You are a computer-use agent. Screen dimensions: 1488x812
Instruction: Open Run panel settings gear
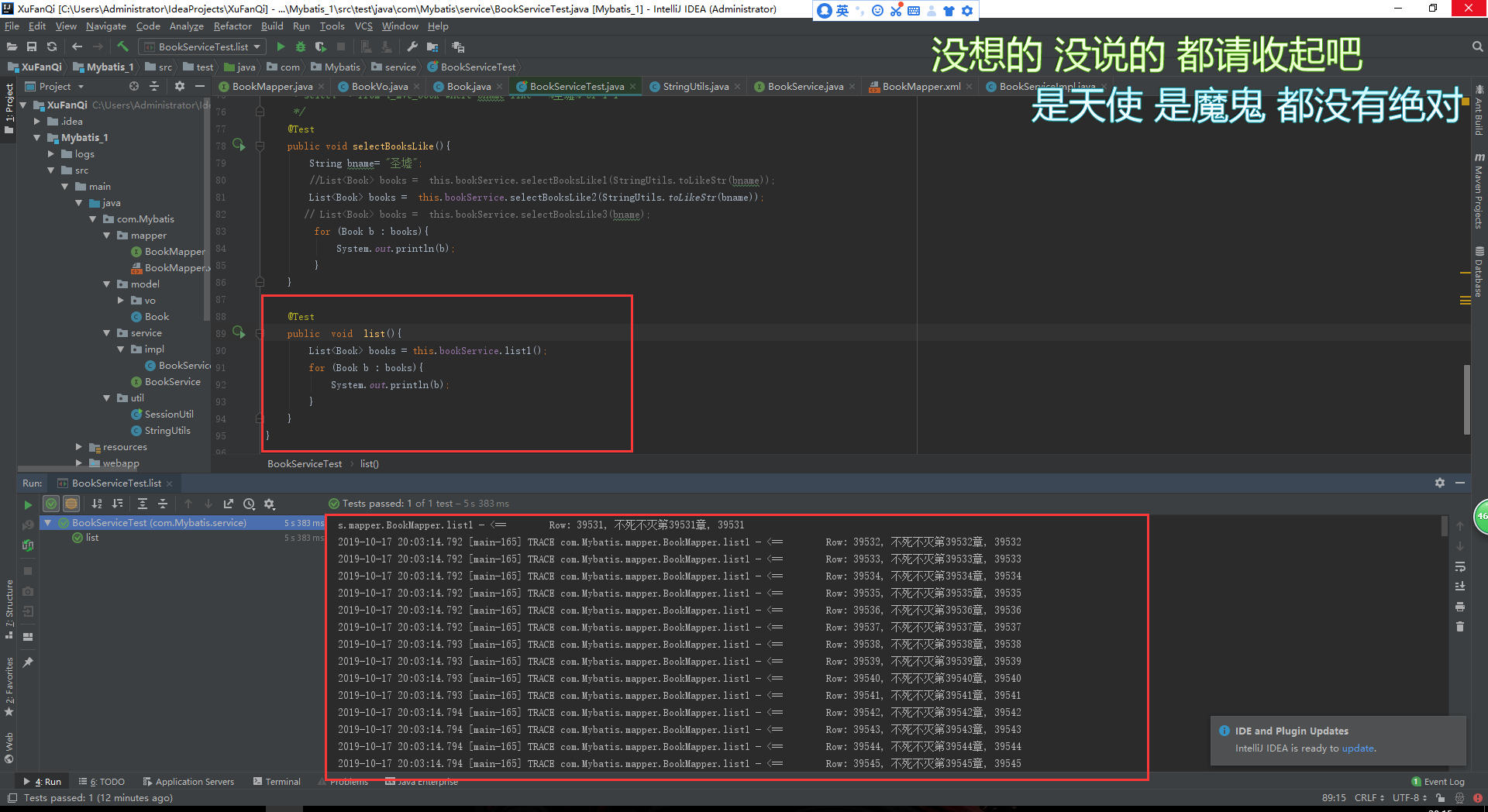click(x=1439, y=483)
